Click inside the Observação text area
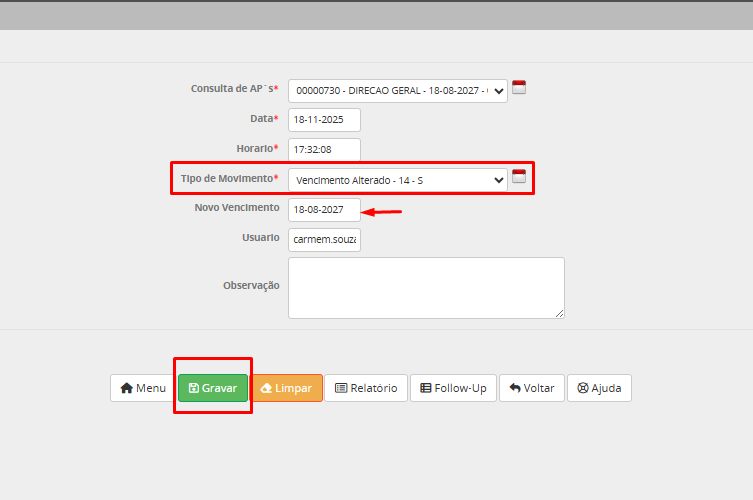 click(426, 287)
